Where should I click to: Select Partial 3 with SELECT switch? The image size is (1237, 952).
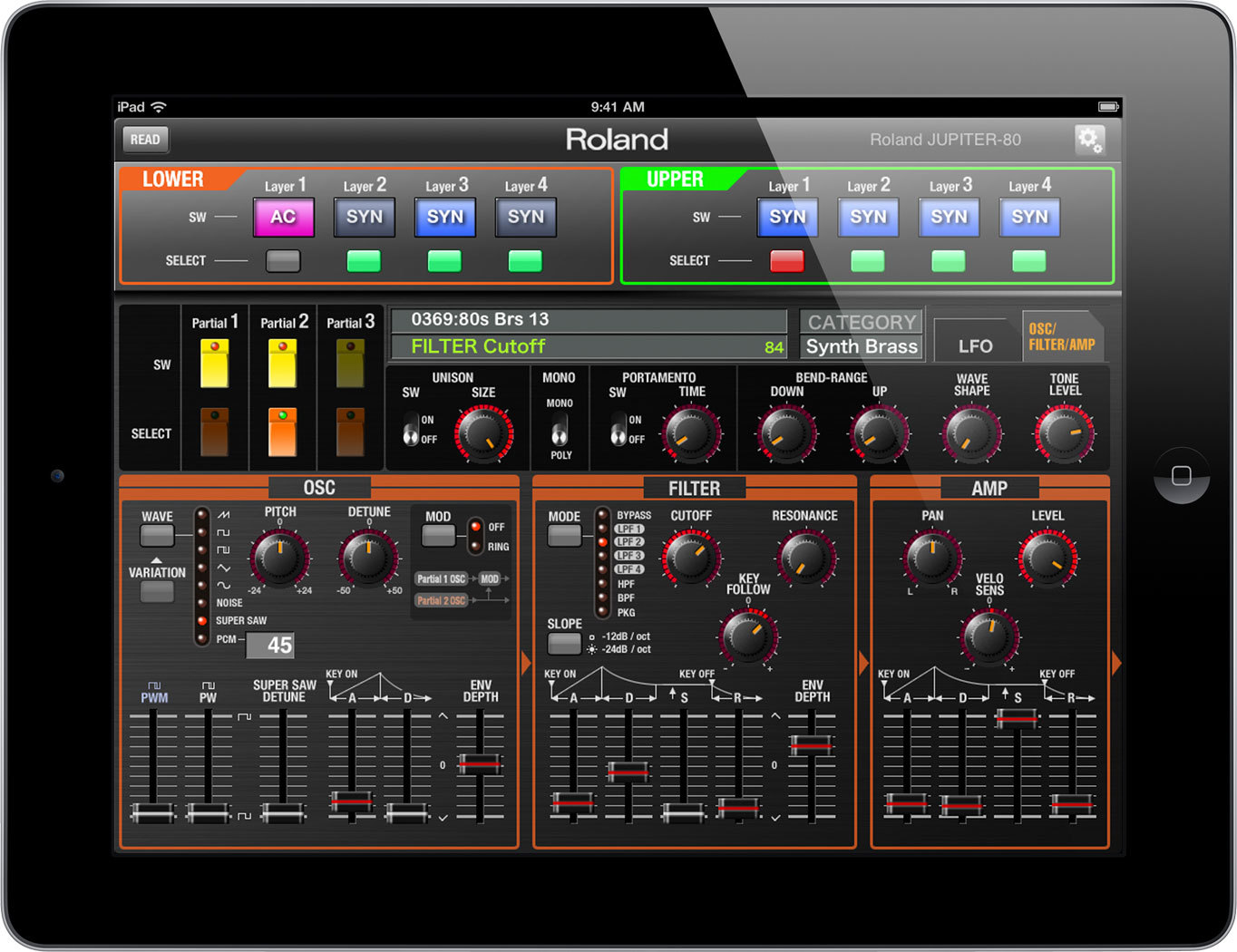point(350,432)
